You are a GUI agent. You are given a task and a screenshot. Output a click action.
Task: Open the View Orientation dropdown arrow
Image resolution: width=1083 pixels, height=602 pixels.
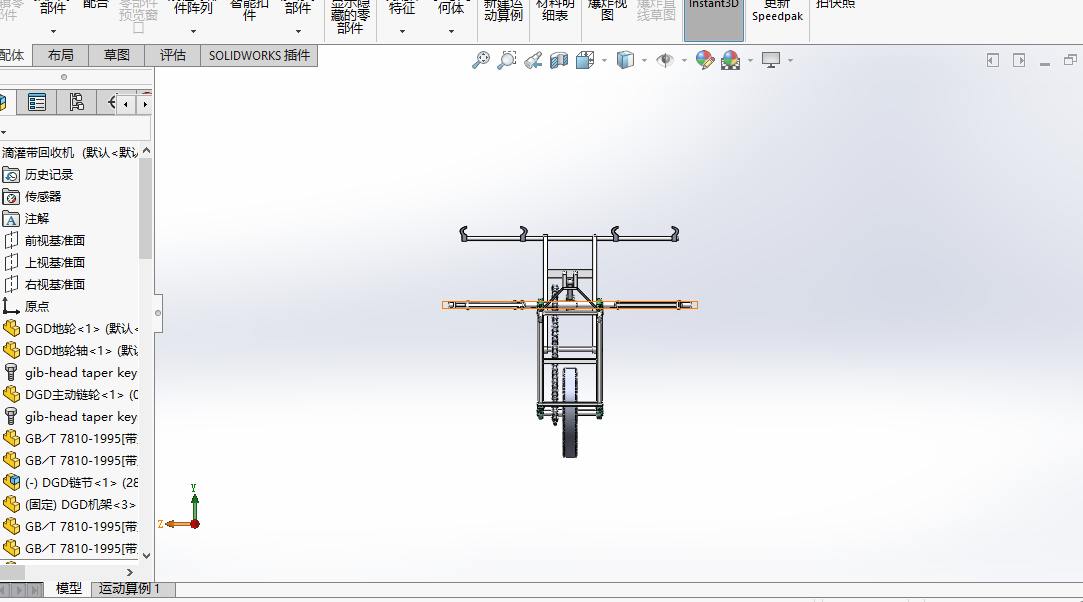(605, 61)
